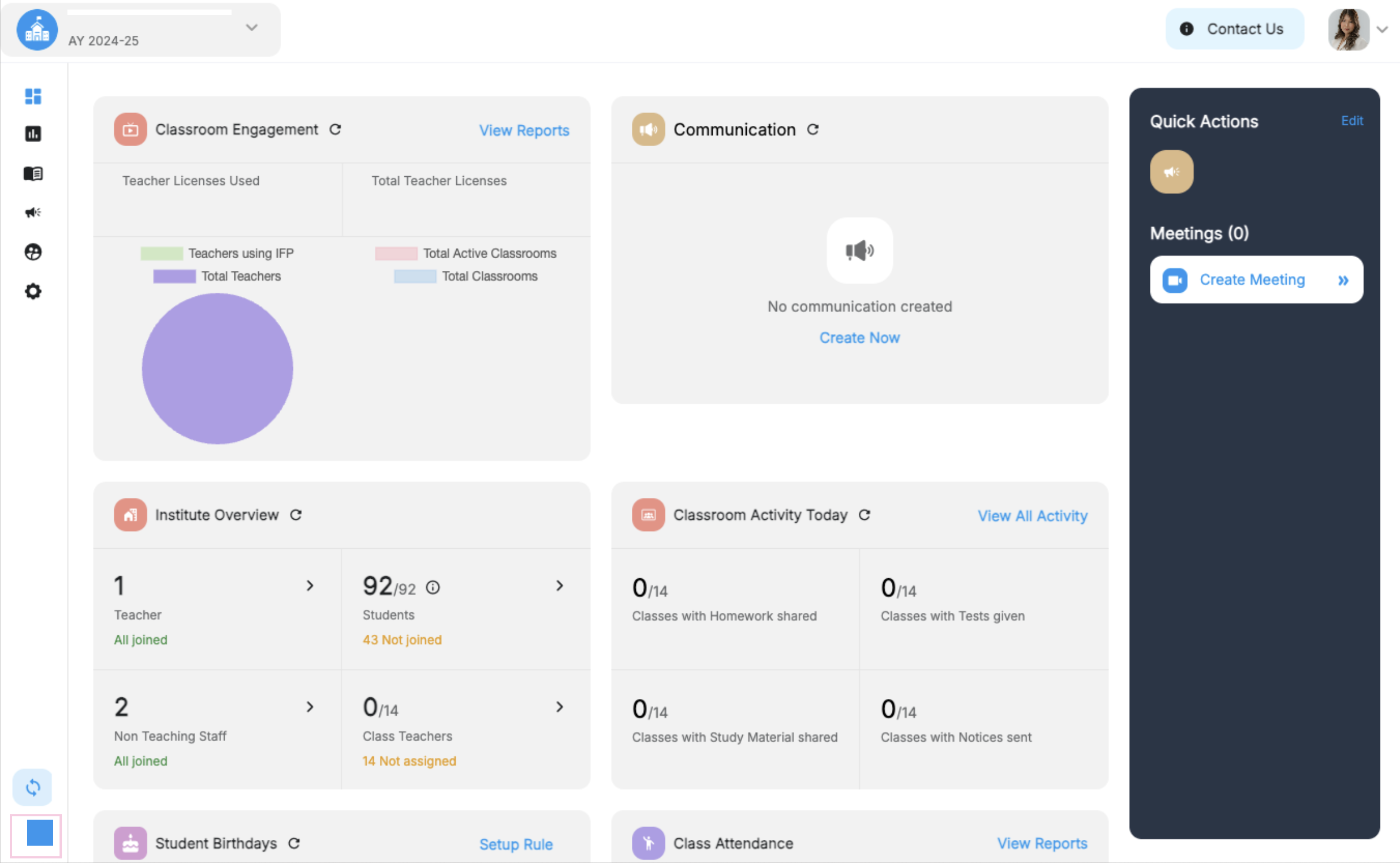This screenshot has height=863, width=1400.
Task: Click the Create Now communication link
Action: pos(859,337)
